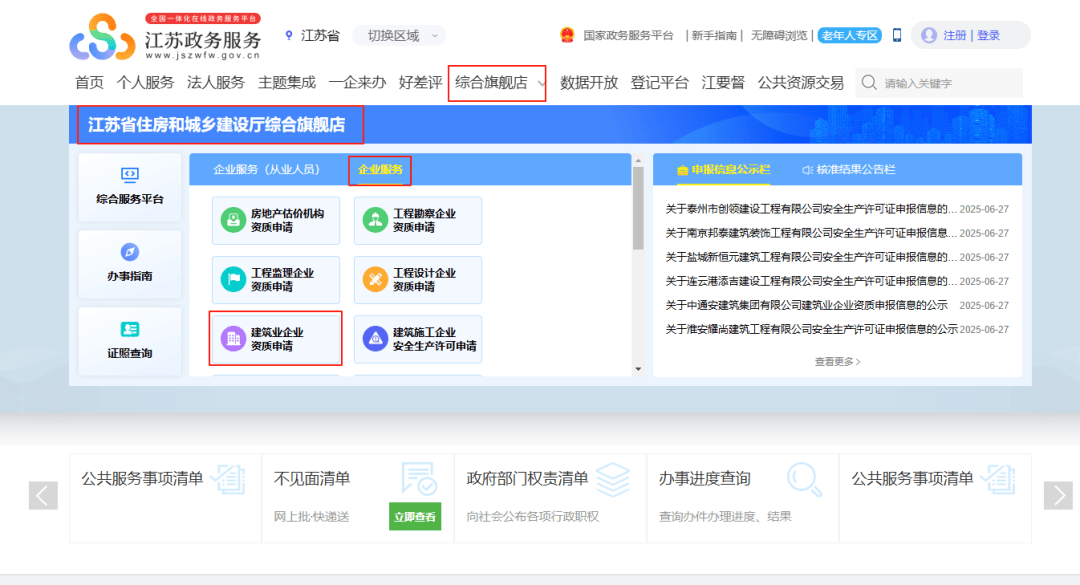Click the 立即查看 green button
This screenshot has width=1080, height=585.
[415, 517]
